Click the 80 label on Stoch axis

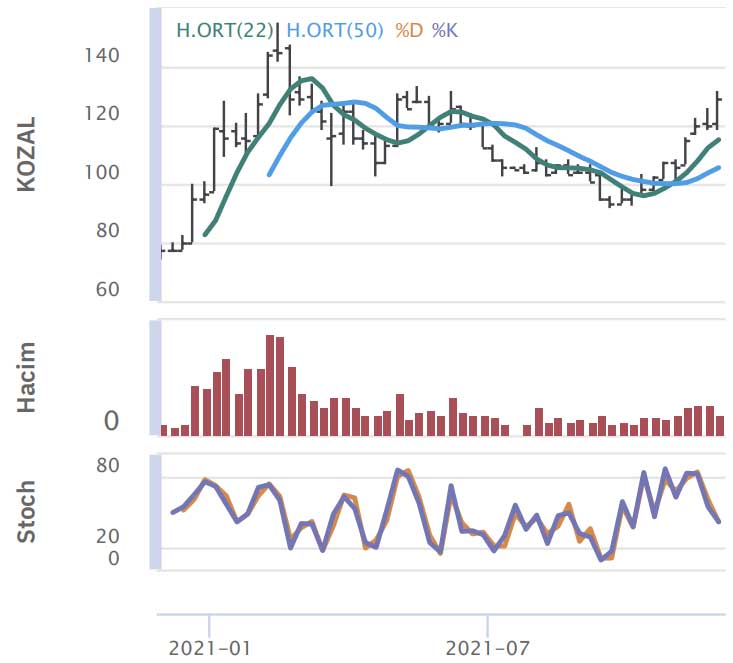click(x=108, y=465)
